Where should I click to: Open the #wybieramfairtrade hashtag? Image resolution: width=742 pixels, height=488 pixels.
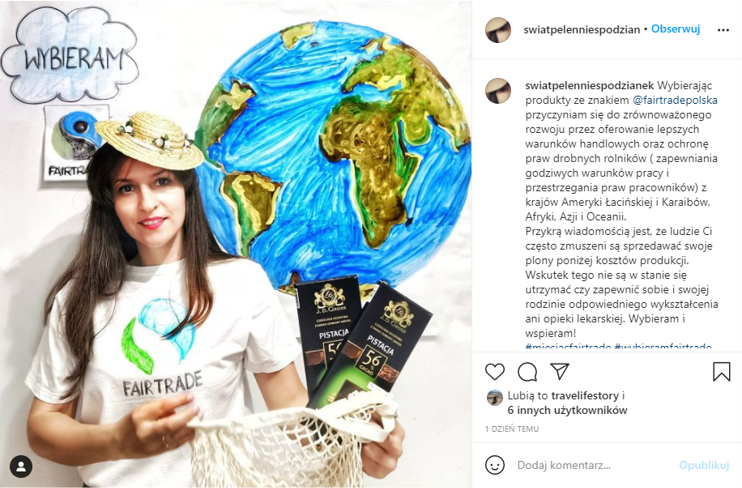(x=662, y=346)
